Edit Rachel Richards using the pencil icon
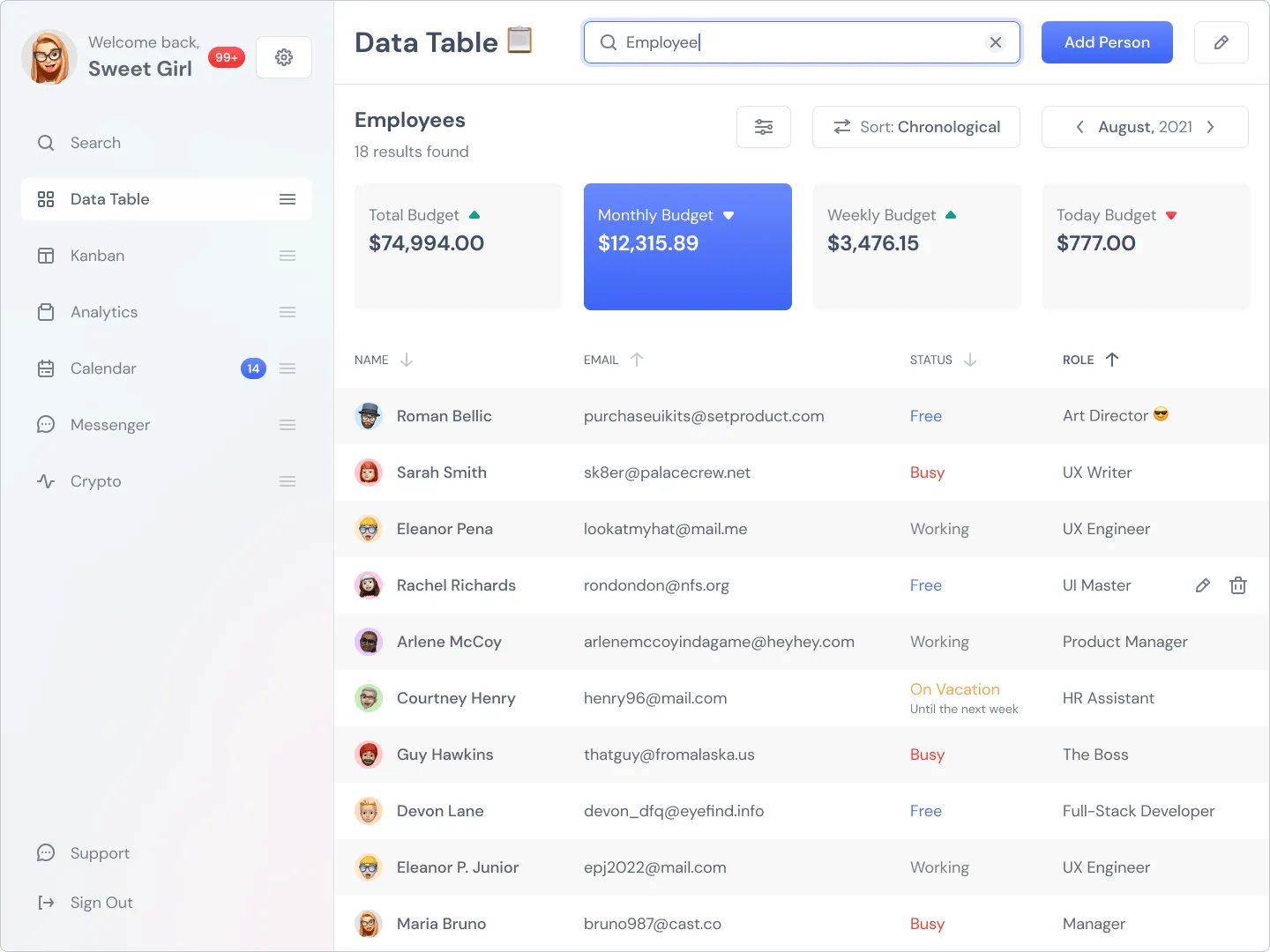The image size is (1270, 952). tap(1202, 585)
